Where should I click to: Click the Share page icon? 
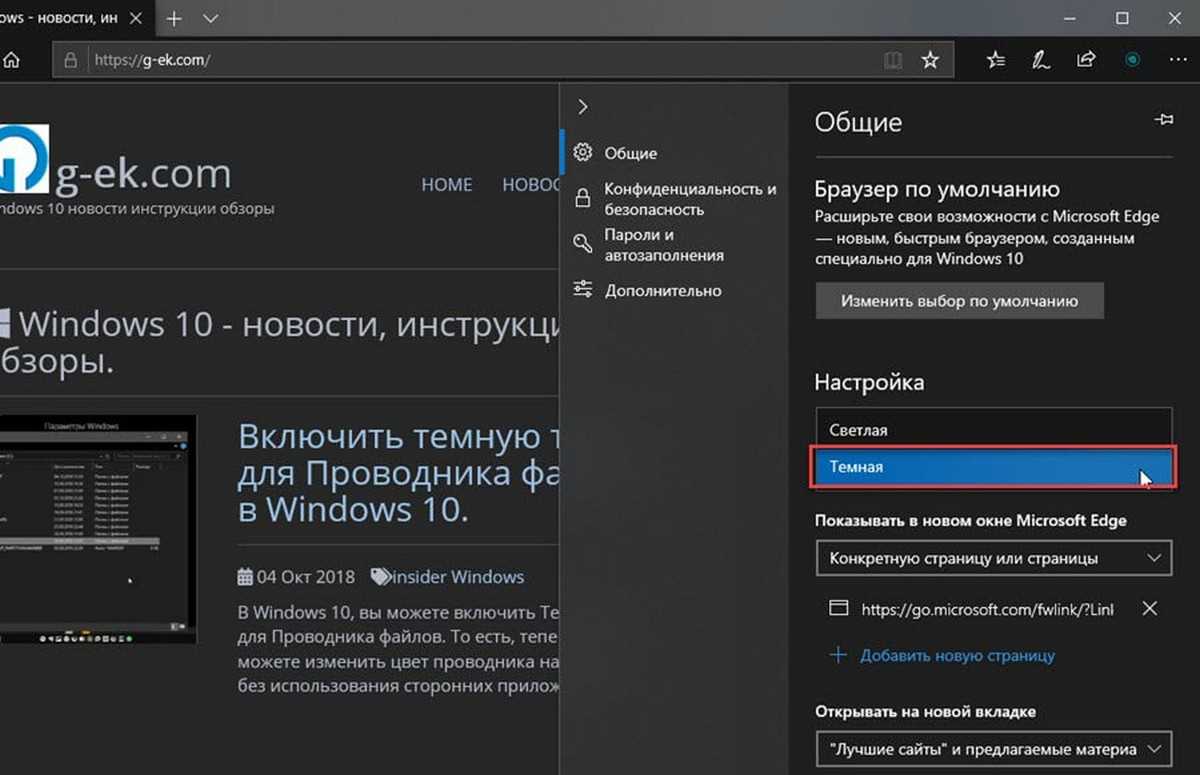[1086, 60]
